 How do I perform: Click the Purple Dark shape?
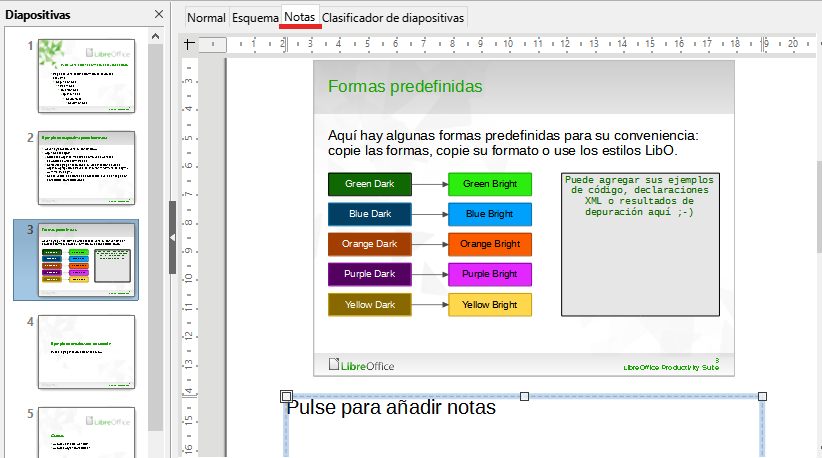click(x=370, y=274)
